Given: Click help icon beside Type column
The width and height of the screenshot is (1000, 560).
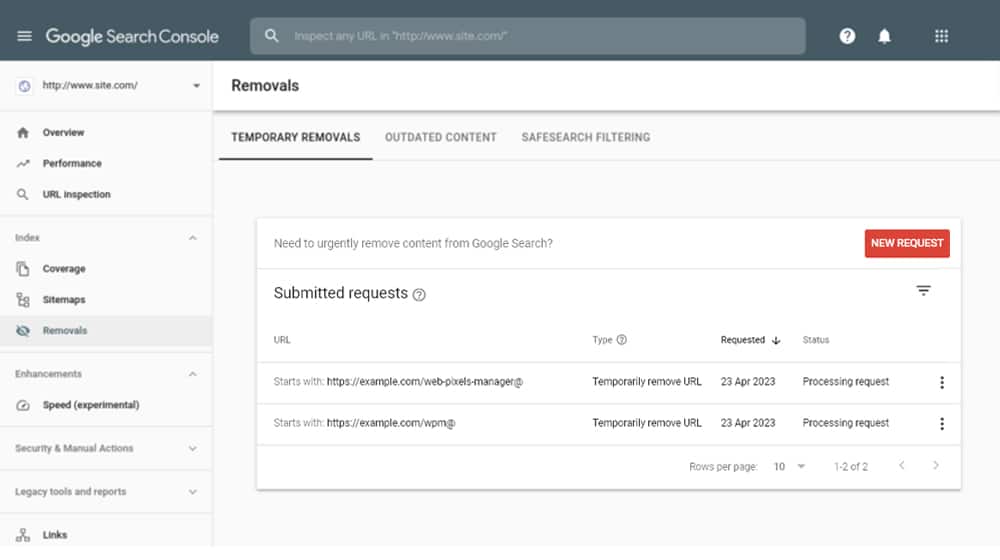Looking at the screenshot, I should (621, 340).
